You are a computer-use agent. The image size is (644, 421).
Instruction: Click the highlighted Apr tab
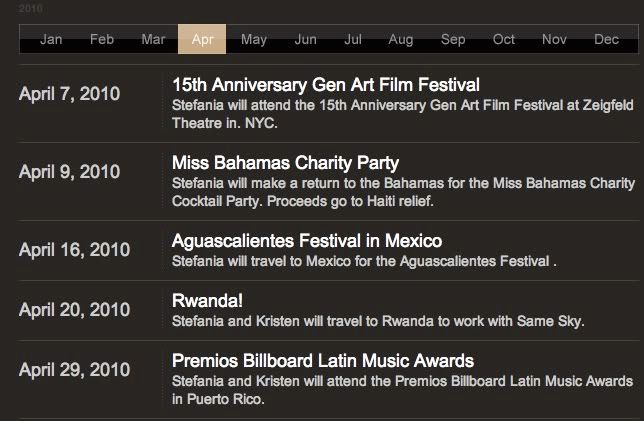202,39
